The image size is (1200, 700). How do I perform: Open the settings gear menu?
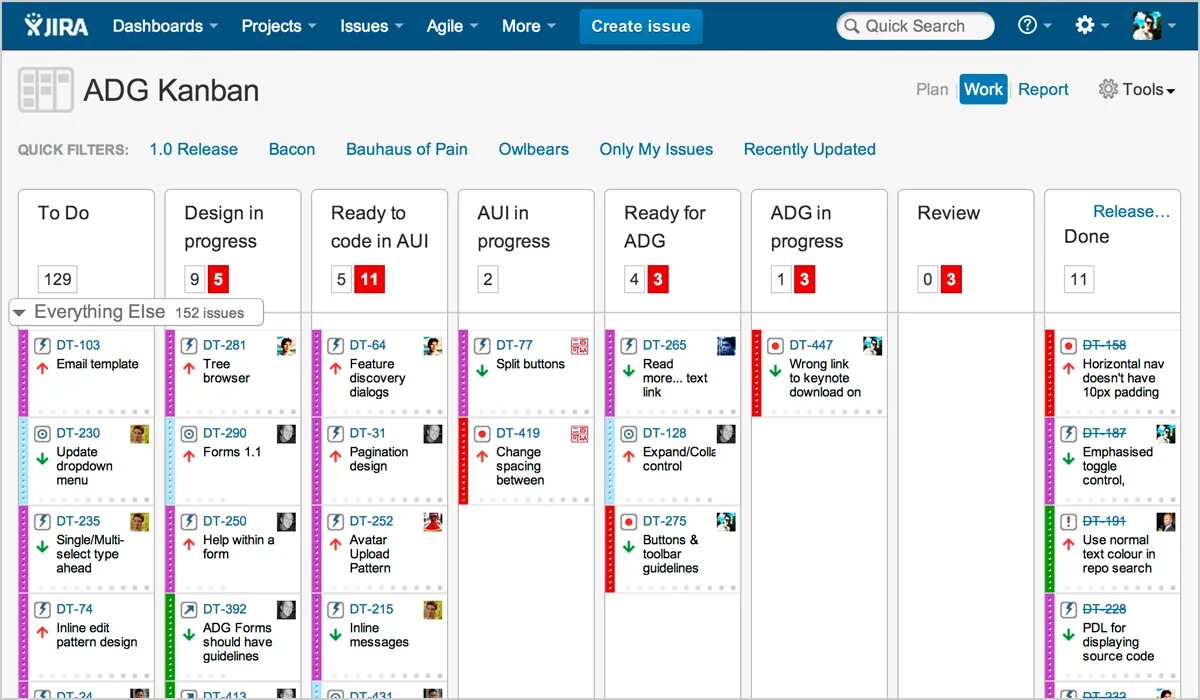point(1085,26)
